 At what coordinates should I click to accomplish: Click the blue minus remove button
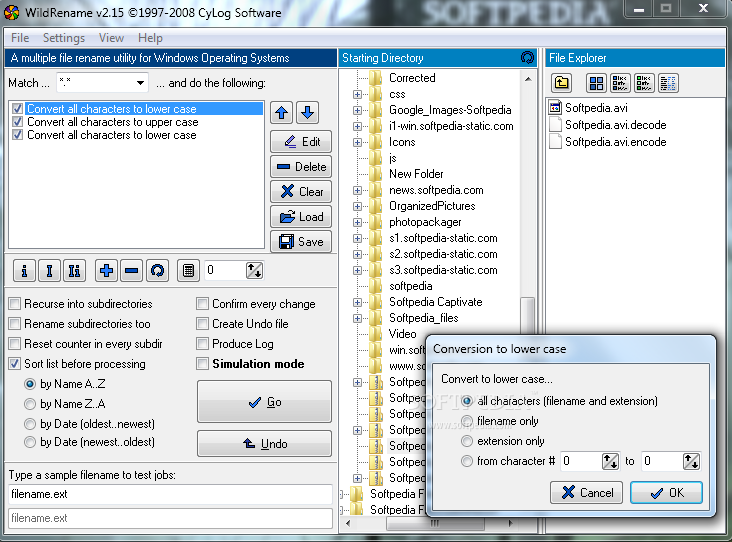(x=132, y=270)
